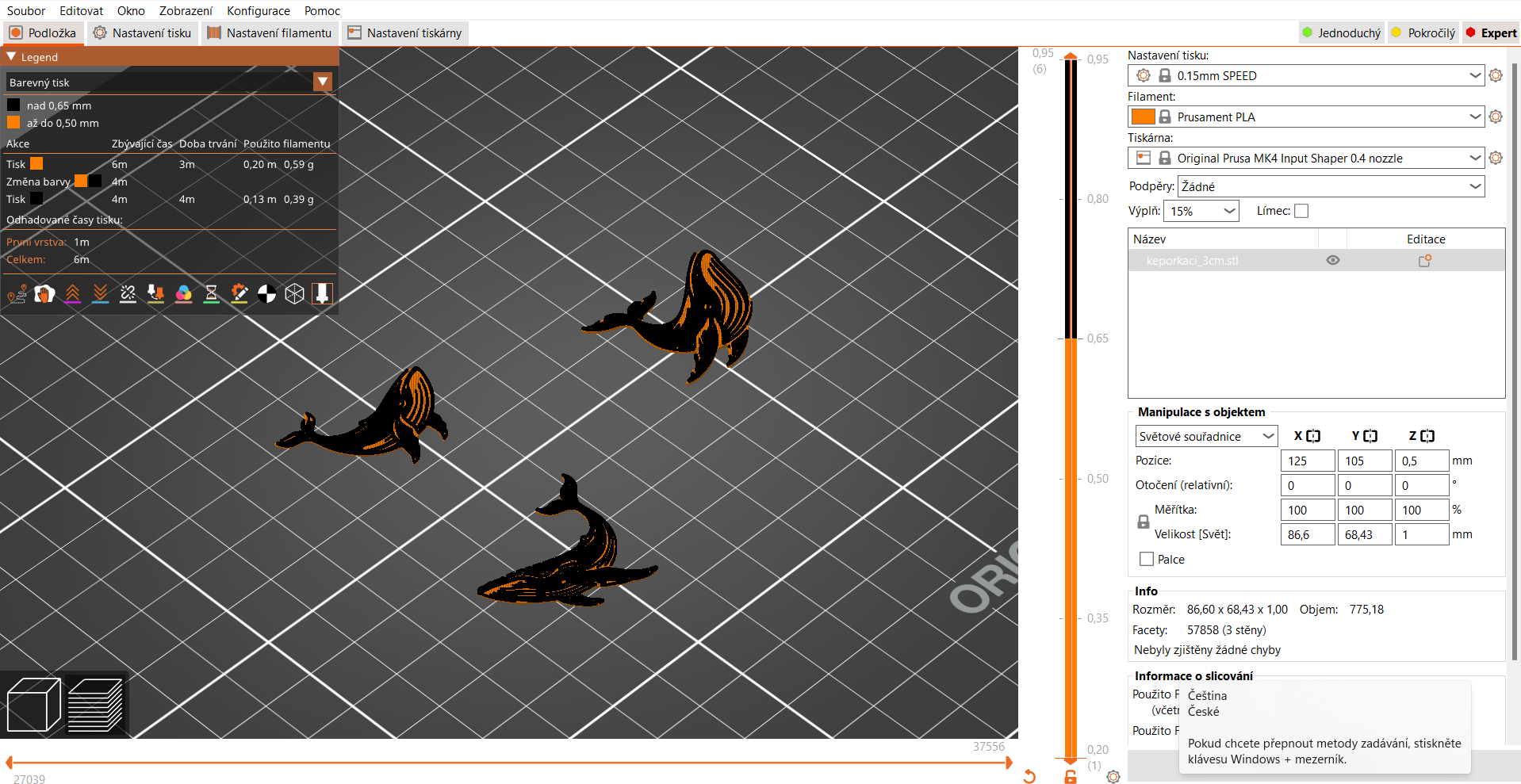Open the Prusament PLA filament dropdown

click(x=1306, y=117)
